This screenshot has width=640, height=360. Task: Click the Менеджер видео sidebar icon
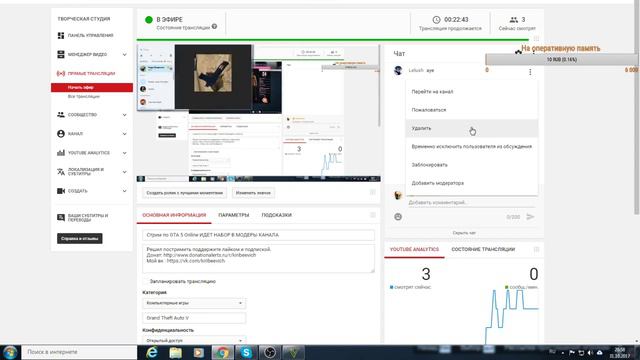(61, 54)
